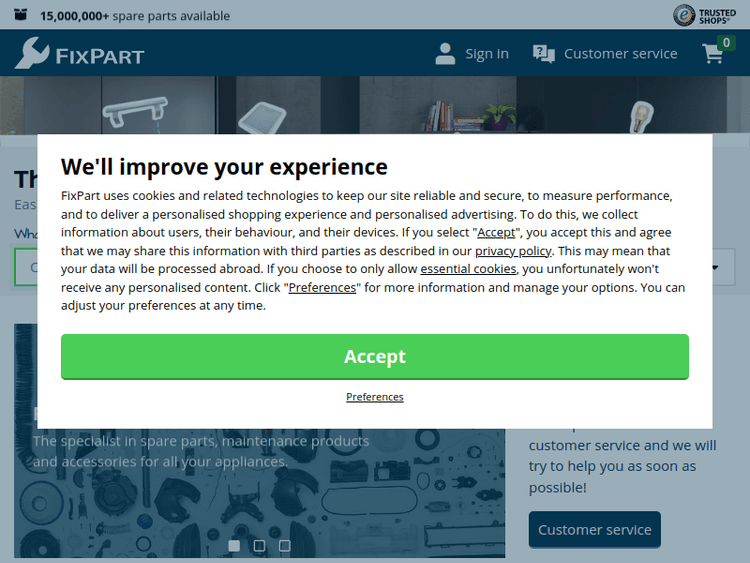The image size is (750, 563).
Task: Select the second carousel slide dot
Action: pos(259,546)
